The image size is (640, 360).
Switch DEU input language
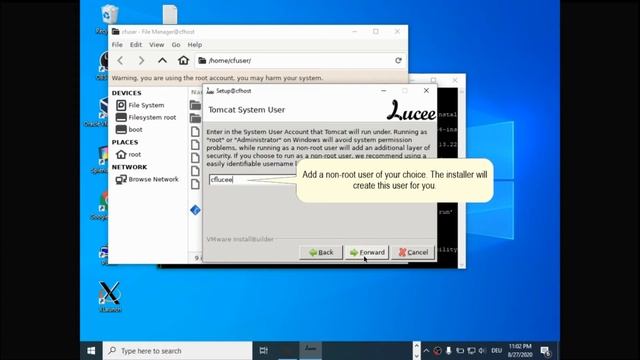coord(496,351)
